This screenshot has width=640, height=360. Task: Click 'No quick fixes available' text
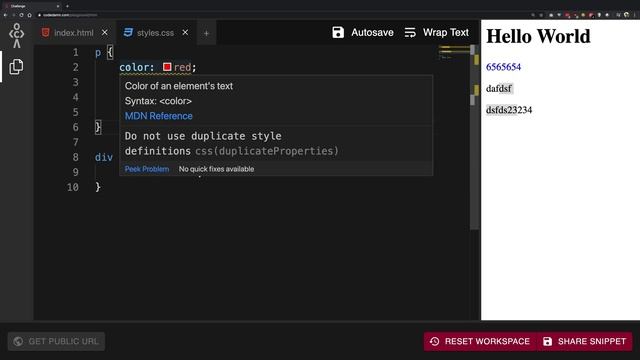point(216,169)
